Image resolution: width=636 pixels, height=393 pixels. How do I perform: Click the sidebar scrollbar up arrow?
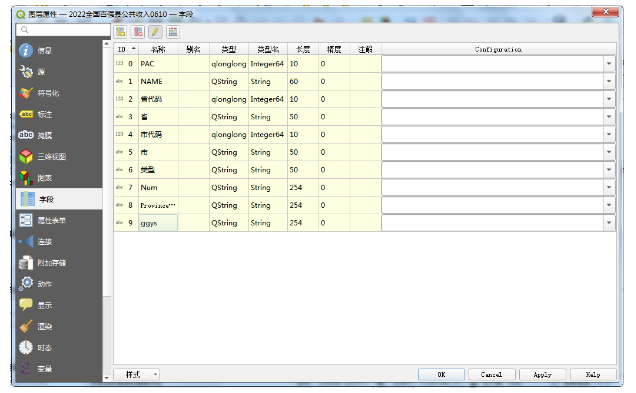[x=106, y=44]
